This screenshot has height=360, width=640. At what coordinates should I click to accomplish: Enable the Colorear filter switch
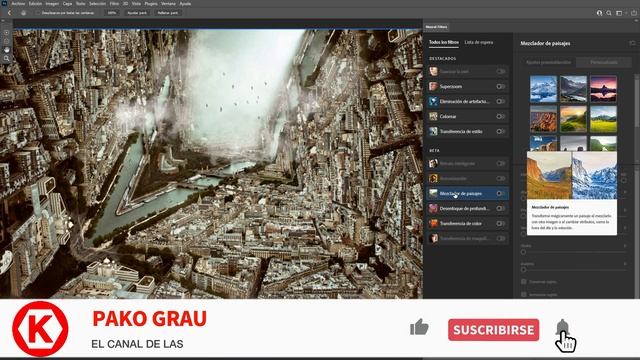500,116
